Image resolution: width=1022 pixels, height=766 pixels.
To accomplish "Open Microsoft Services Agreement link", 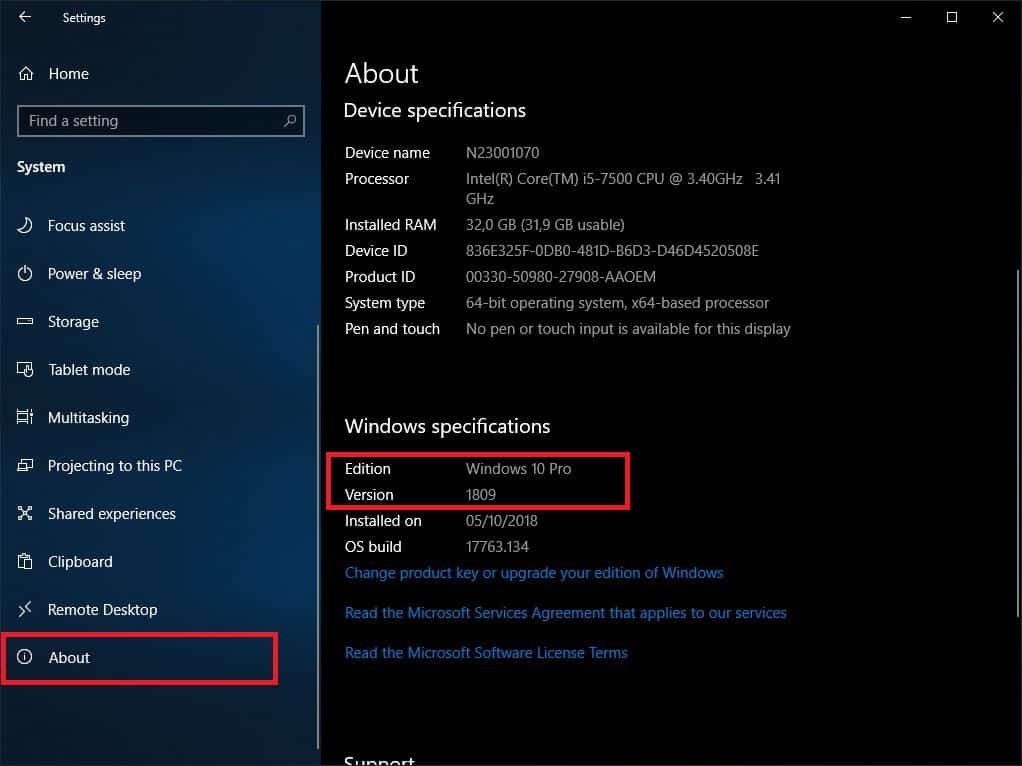I will pos(566,613).
